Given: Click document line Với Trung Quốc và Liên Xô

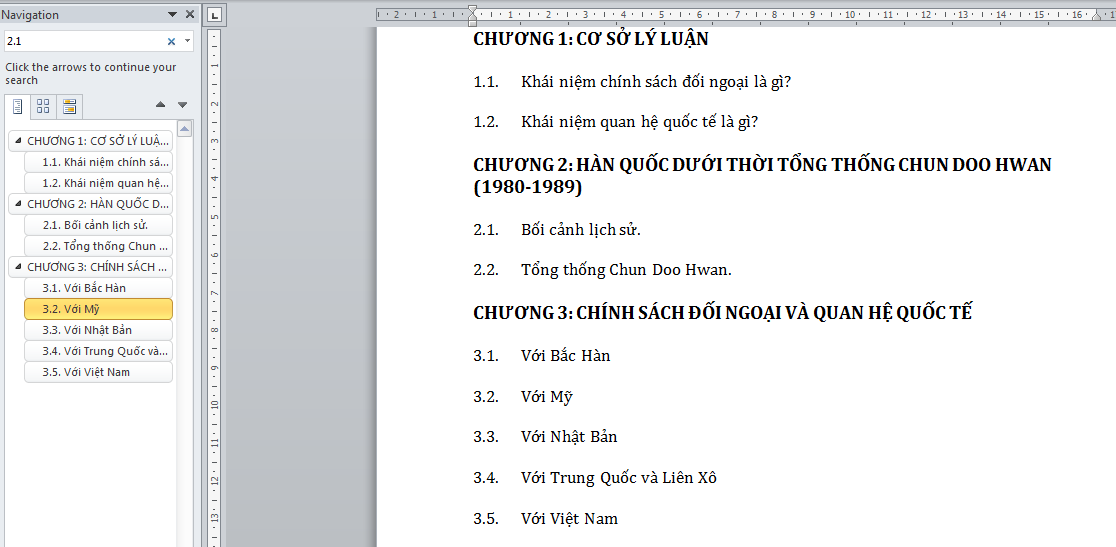Looking at the screenshot, I should click(618, 478).
